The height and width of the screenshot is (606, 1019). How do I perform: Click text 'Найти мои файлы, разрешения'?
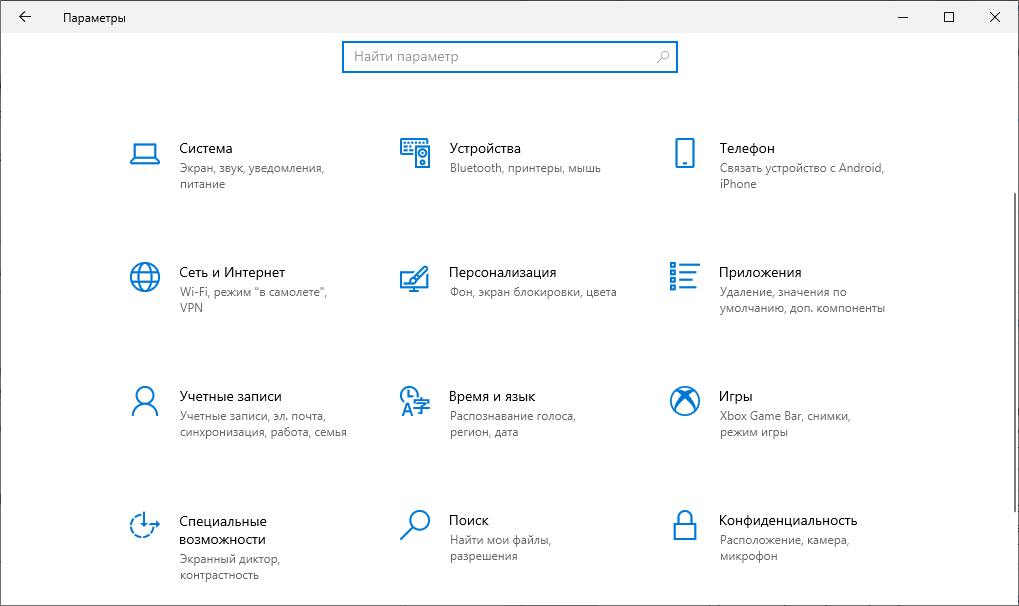(x=500, y=548)
